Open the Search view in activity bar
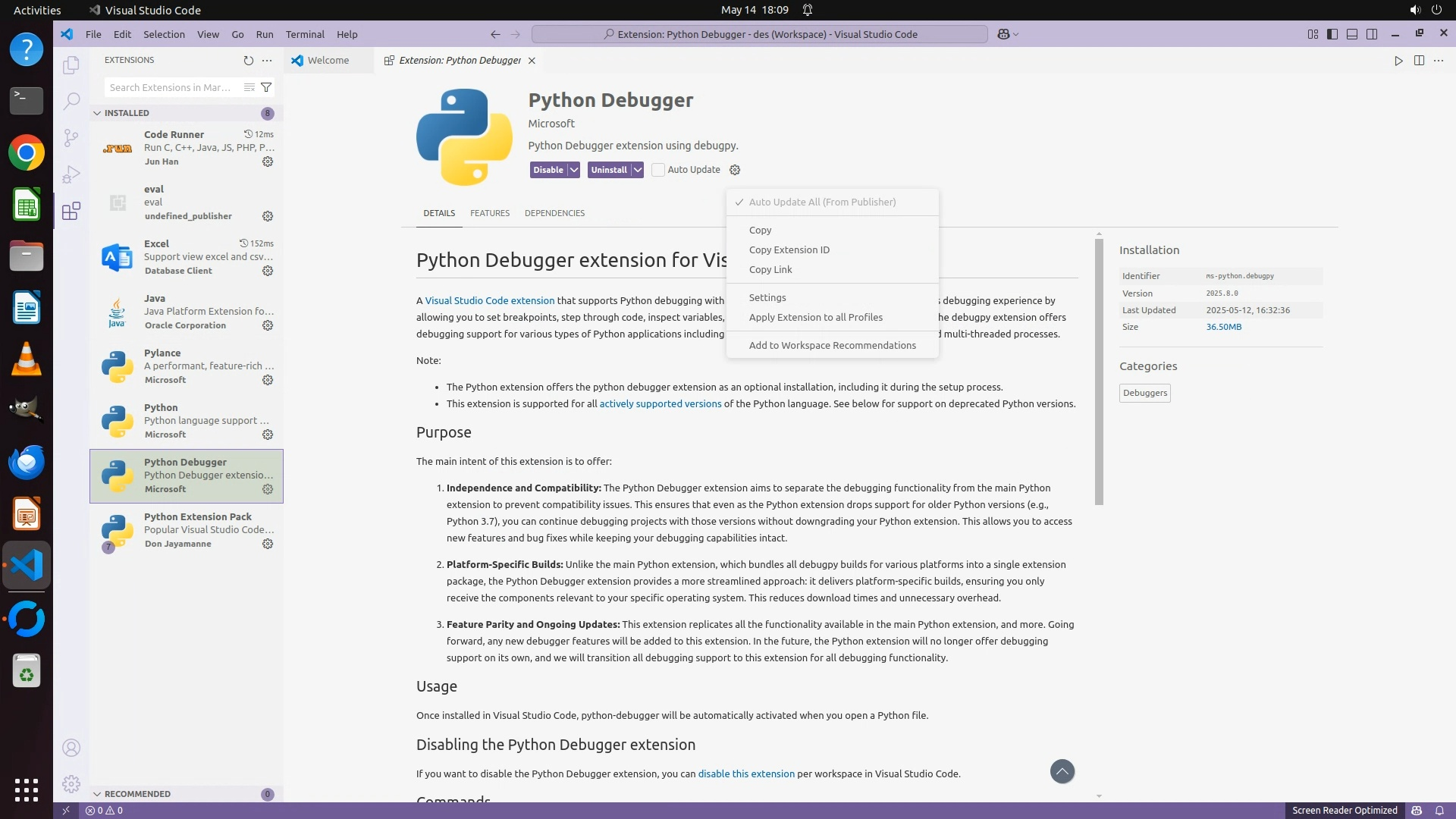1456x819 pixels. pos(71,101)
